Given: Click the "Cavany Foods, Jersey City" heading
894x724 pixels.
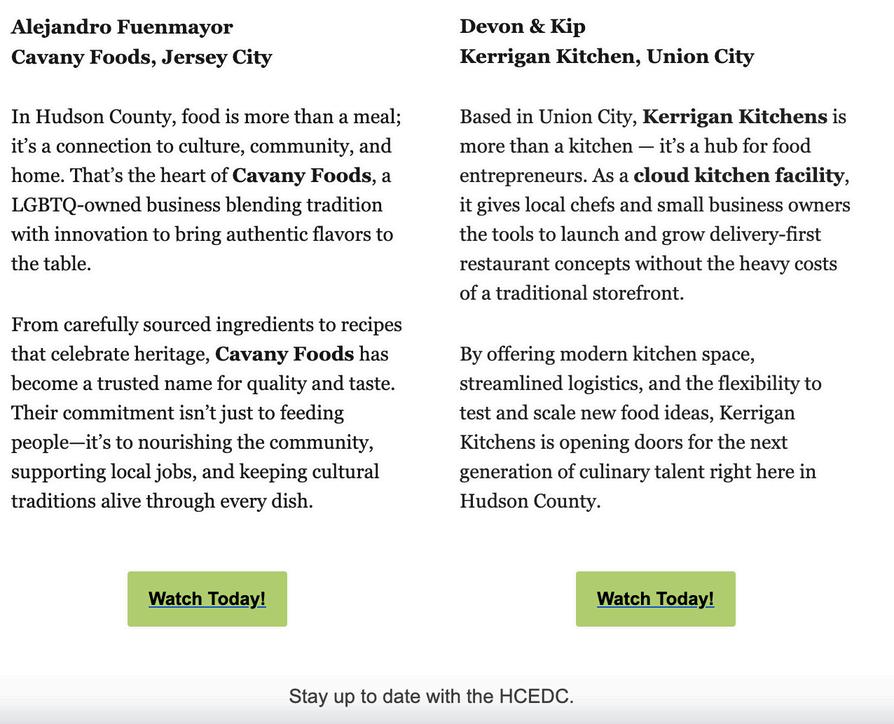Looking at the screenshot, I should pyautogui.click(x=141, y=57).
